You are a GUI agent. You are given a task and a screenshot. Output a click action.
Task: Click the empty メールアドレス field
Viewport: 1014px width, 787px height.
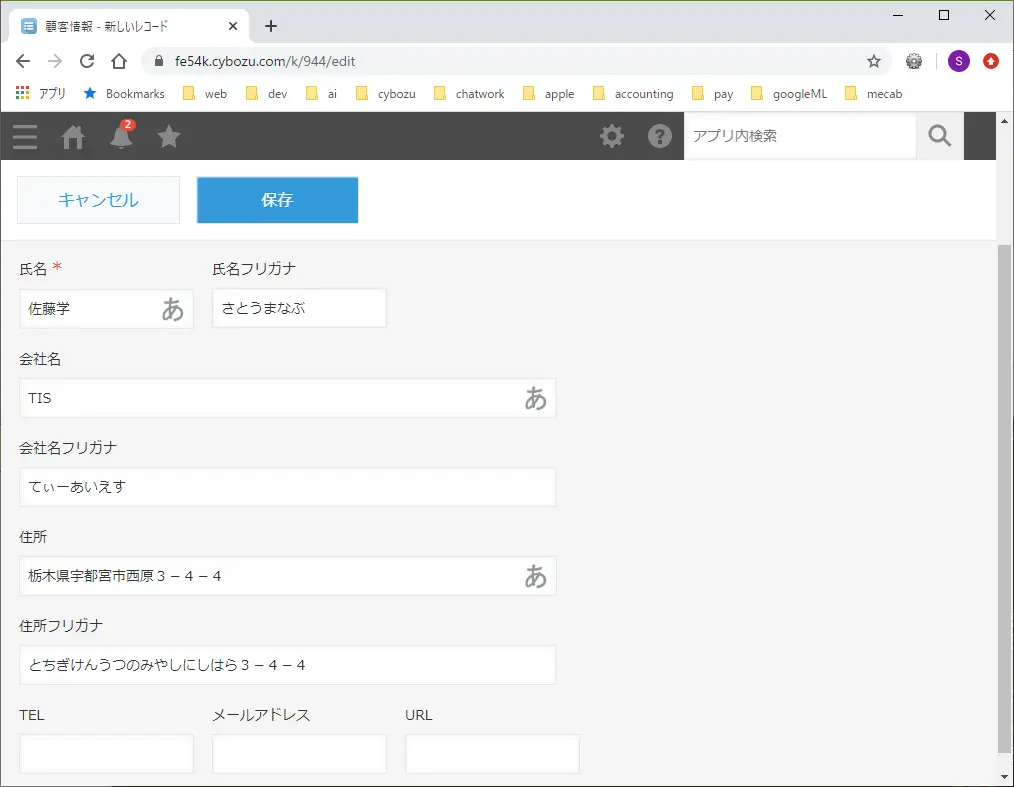coord(299,754)
